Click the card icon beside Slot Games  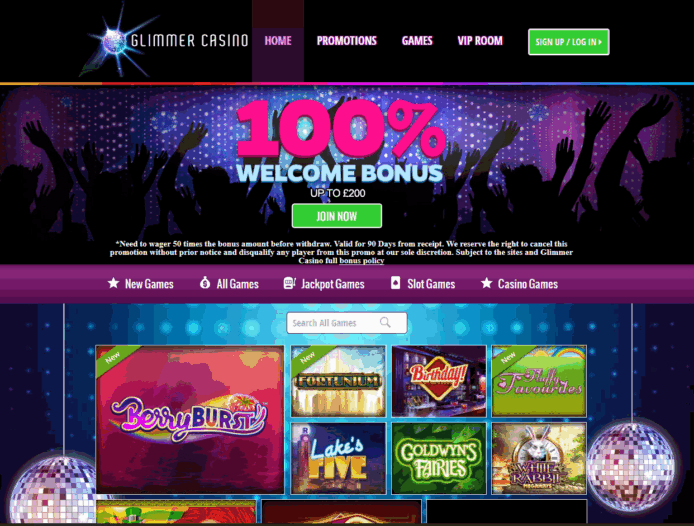395,283
